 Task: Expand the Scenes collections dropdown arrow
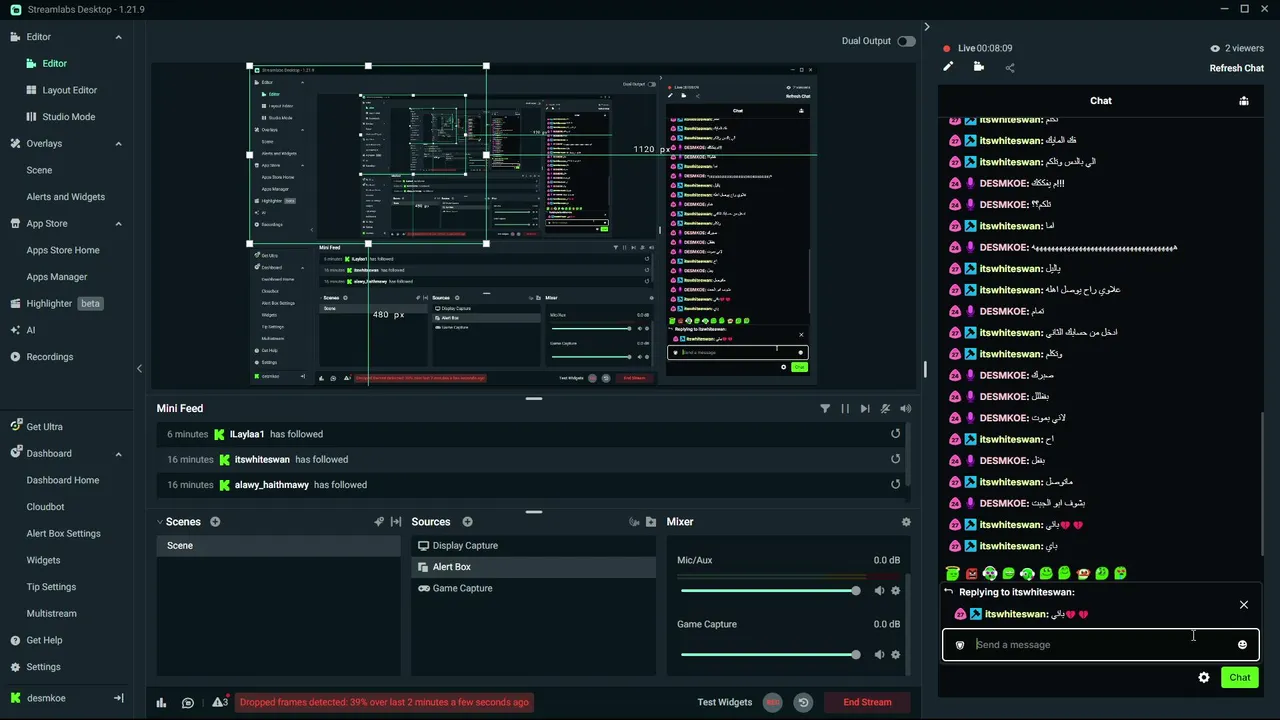pos(160,522)
